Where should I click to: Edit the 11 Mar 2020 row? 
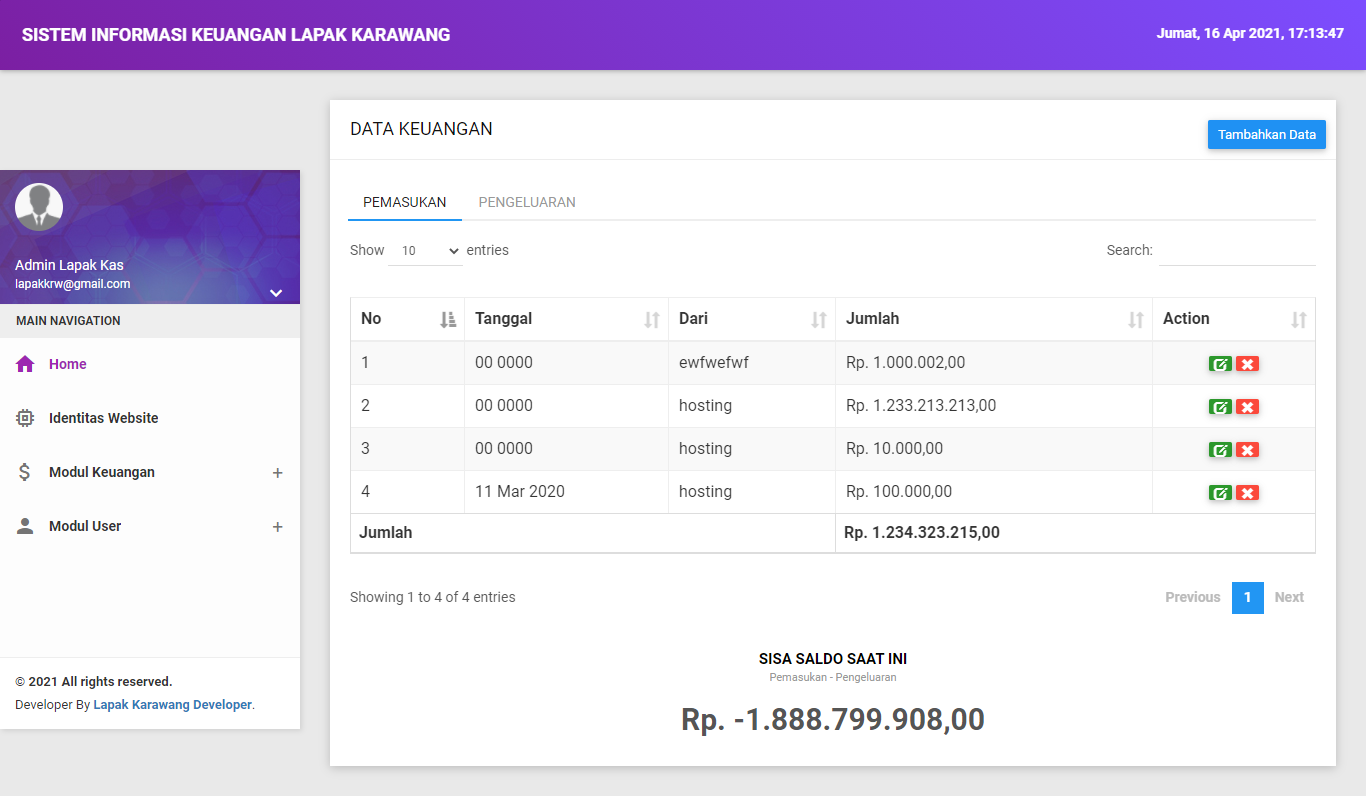1220,493
